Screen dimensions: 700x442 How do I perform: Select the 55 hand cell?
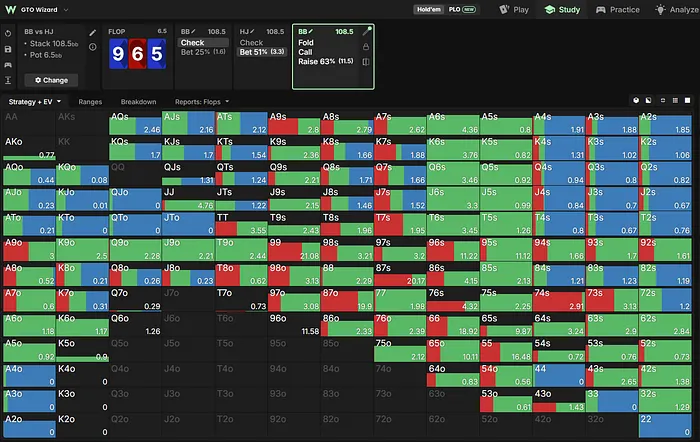[x=506, y=350]
